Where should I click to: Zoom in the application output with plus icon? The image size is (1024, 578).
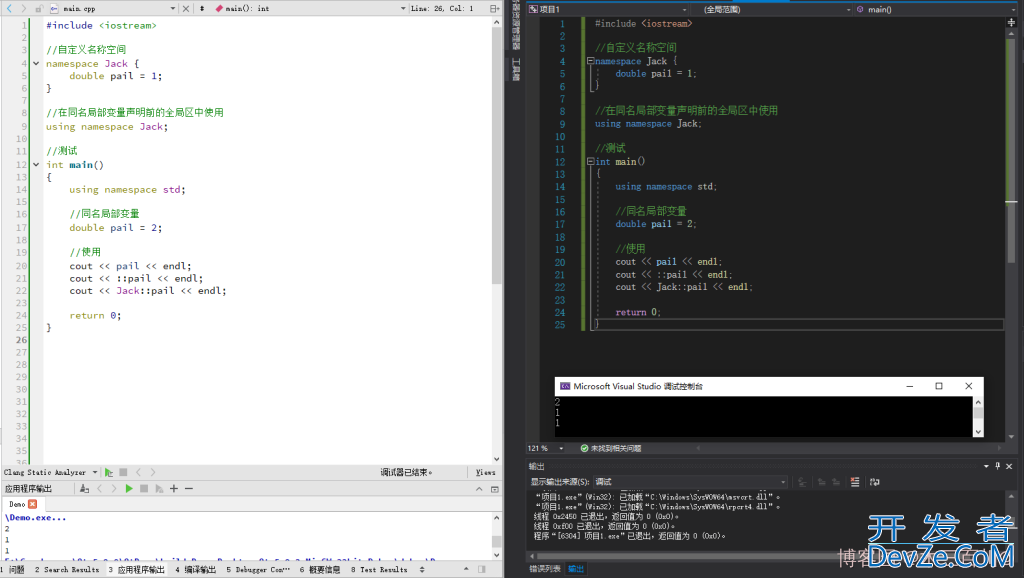coord(174,489)
